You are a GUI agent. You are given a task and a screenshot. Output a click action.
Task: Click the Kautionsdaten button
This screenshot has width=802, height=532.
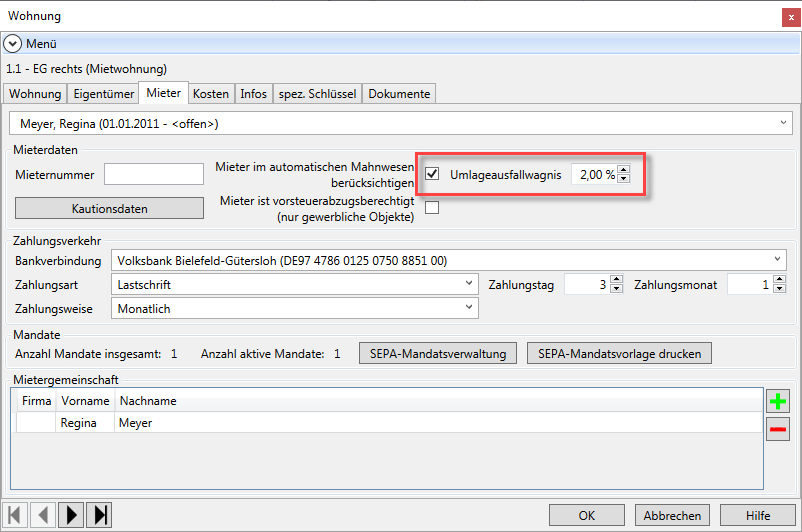pyautogui.click(x=110, y=209)
